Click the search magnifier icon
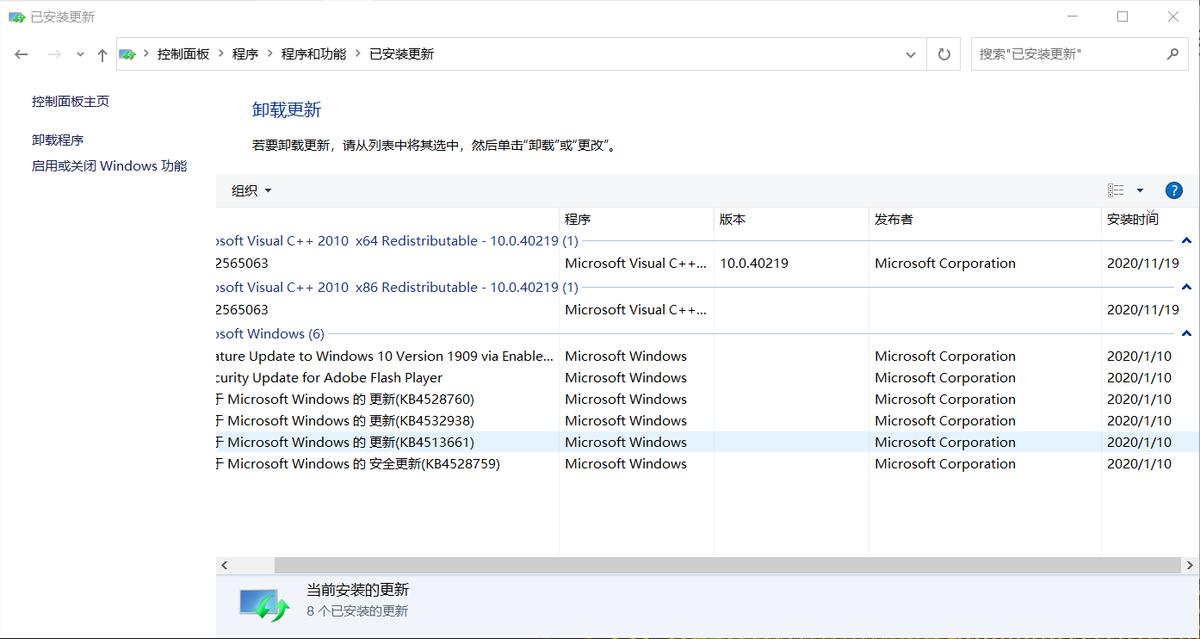The image size is (1200, 639). (1172, 54)
